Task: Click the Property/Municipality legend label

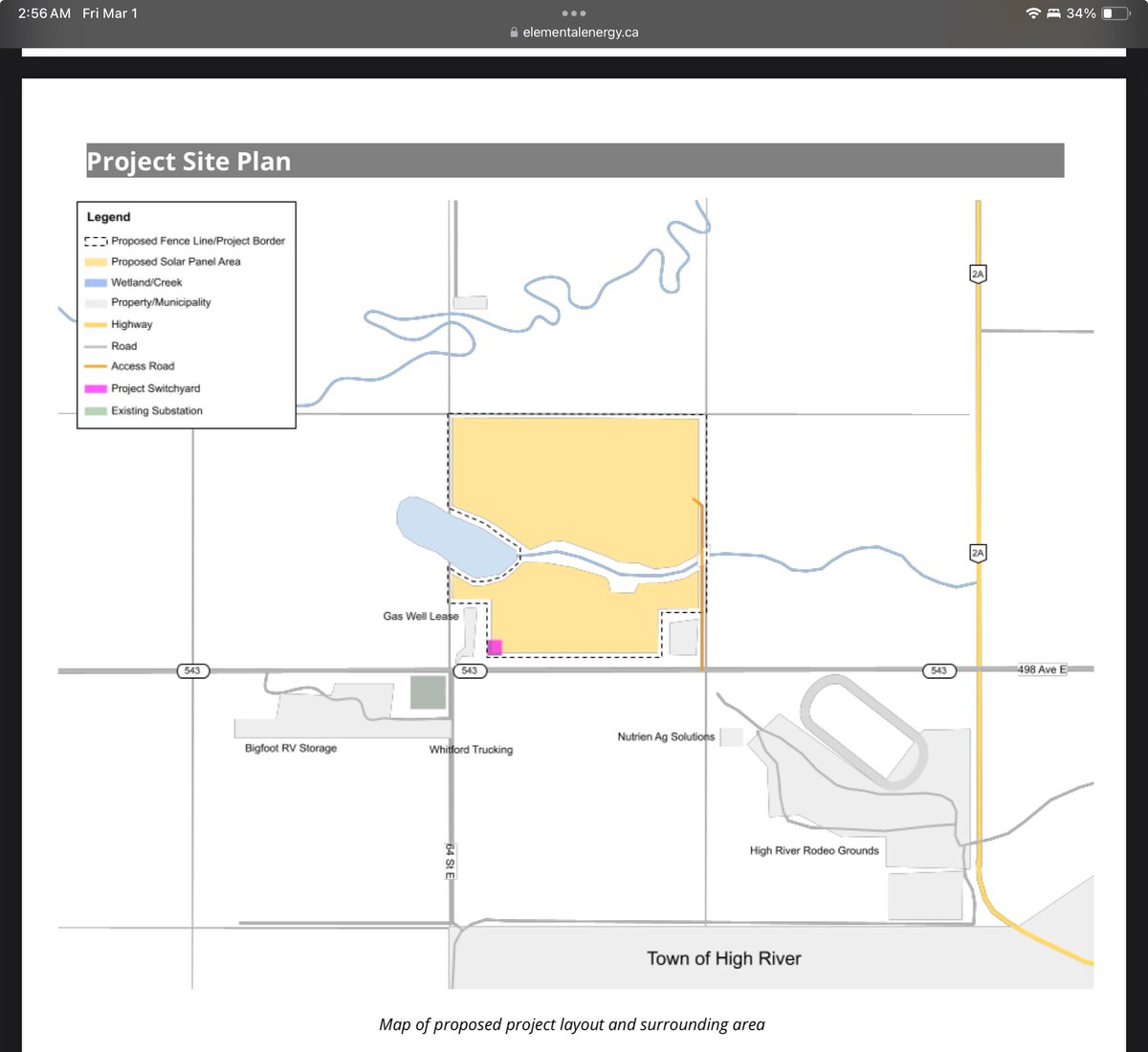Action: tap(161, 302)
